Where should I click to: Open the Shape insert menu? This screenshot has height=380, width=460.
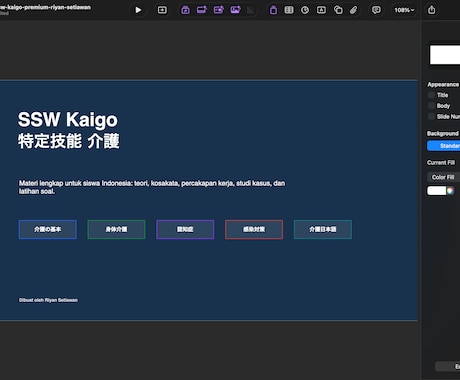pos(338,10)
